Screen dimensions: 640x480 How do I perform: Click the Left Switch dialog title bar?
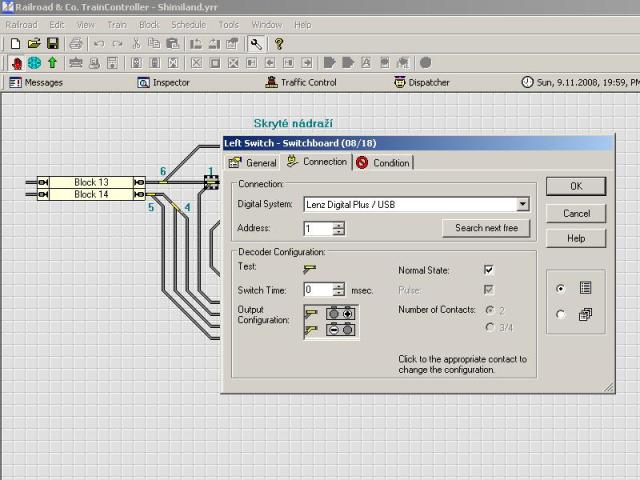click(x=418, y=143)
